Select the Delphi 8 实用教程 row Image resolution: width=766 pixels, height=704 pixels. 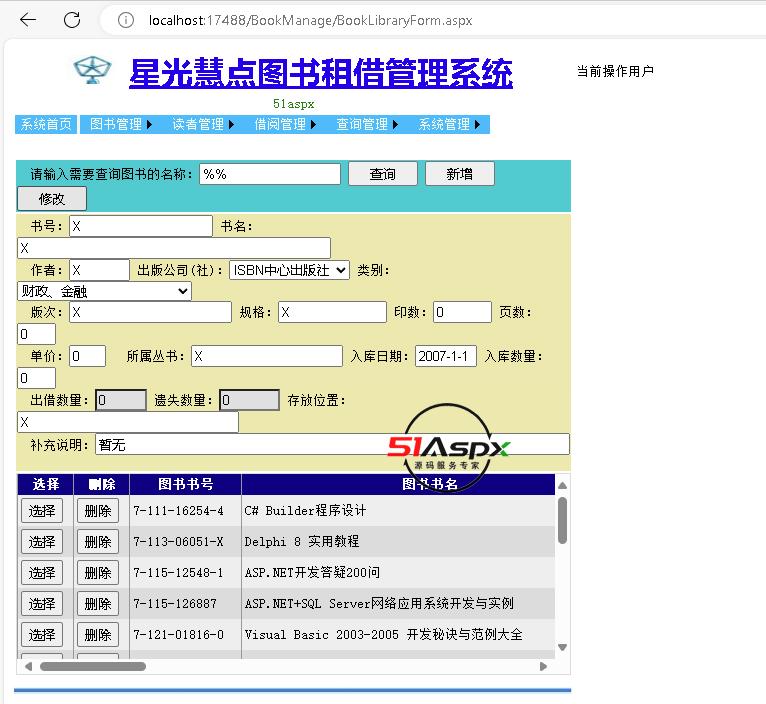tap(42, 542)
